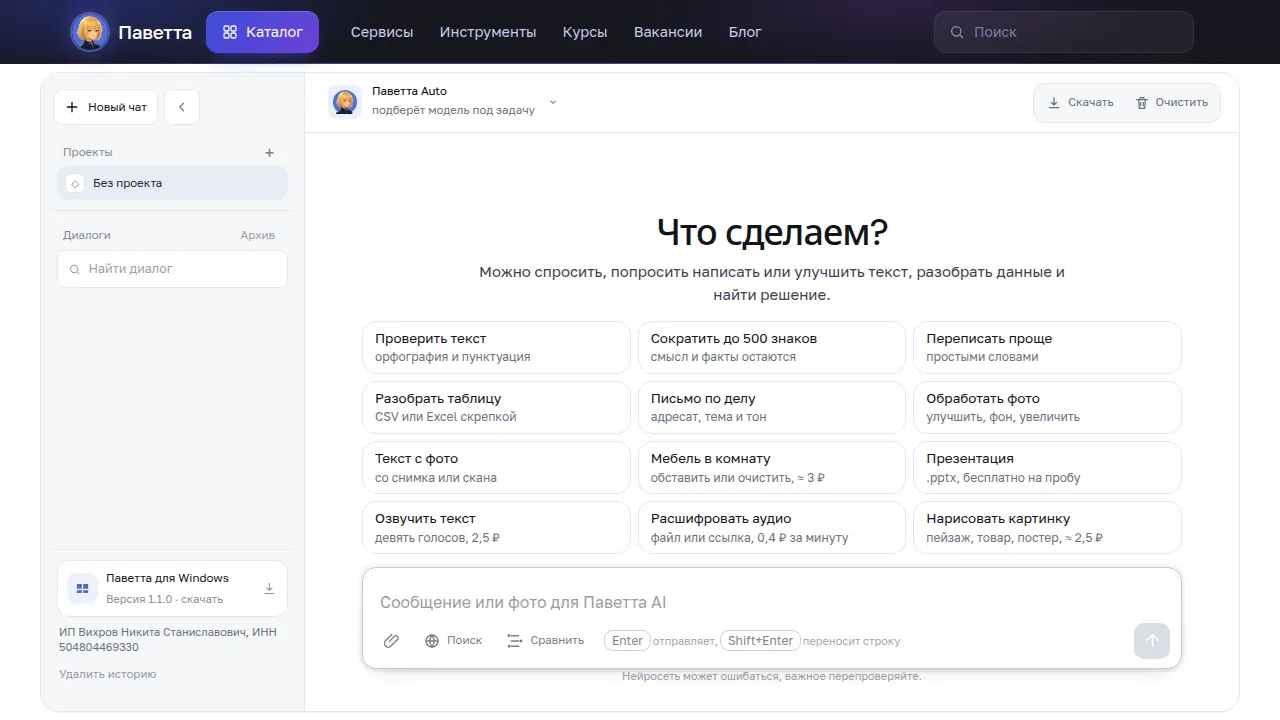Image resolution: width=1280 pixels, height=720 pixels.
Task: Click the Паветта avatar logo in header
Action: [90, 32]
